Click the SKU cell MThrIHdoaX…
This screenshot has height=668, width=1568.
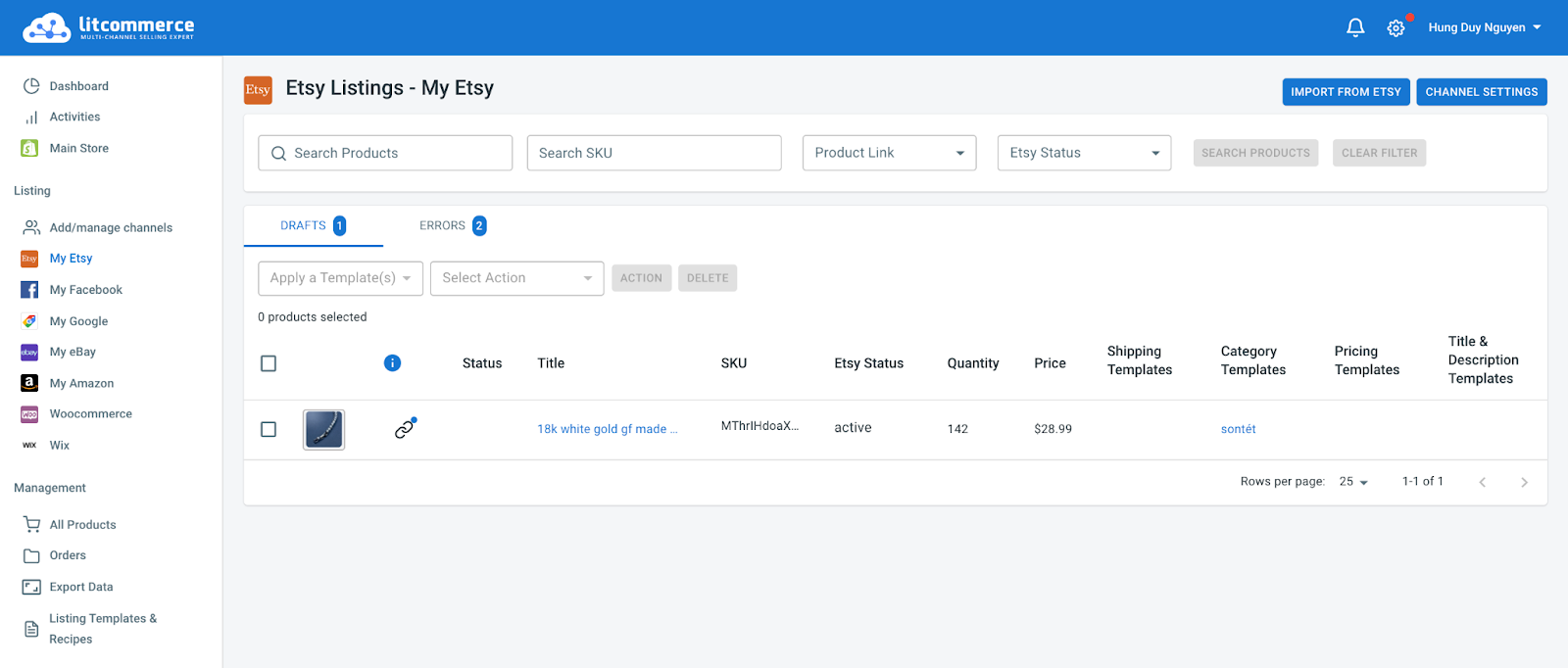click(x=759, y=426)
